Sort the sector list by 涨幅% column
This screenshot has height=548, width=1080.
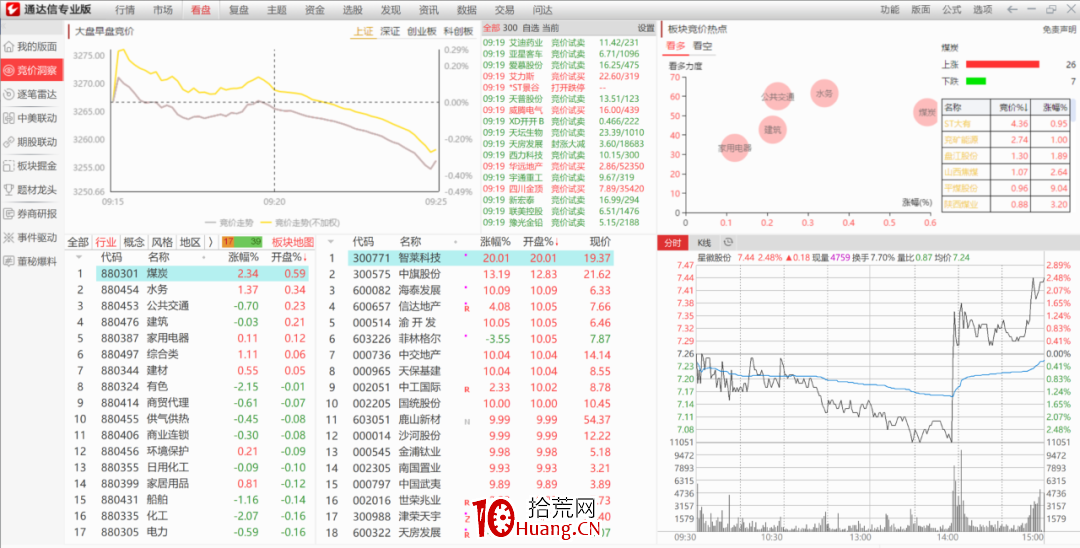244,257
